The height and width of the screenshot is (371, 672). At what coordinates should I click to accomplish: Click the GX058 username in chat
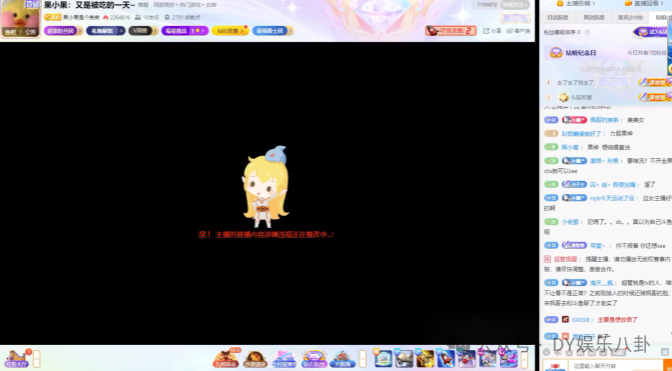pos(580,320)
